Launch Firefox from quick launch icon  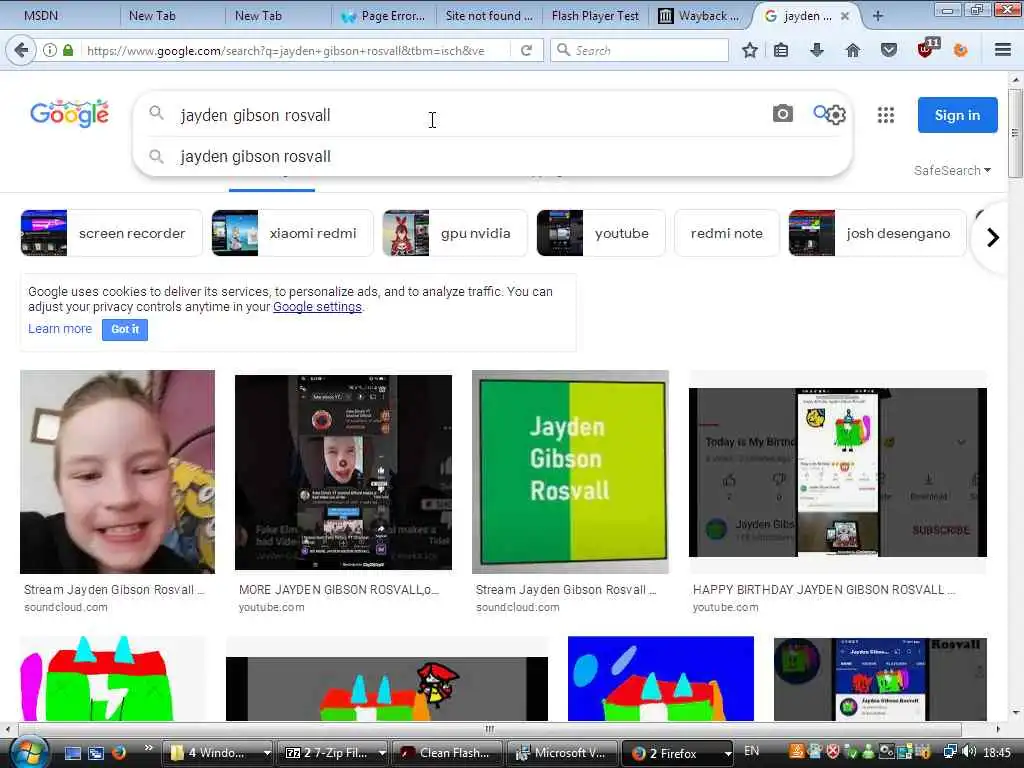coord(119,753)
